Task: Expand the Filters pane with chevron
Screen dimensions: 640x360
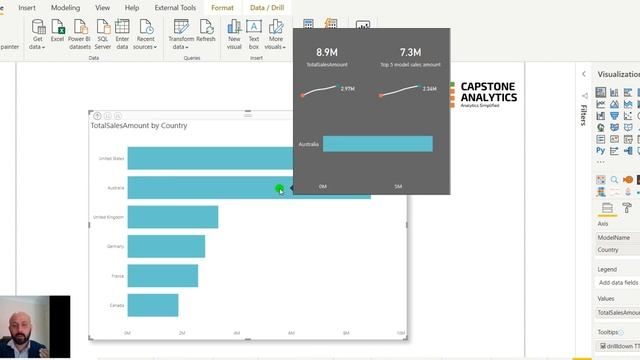Action: [x=584, y=74]
